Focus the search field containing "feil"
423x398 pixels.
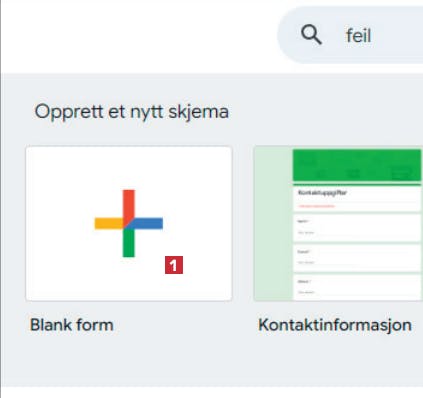click(350, 35)
